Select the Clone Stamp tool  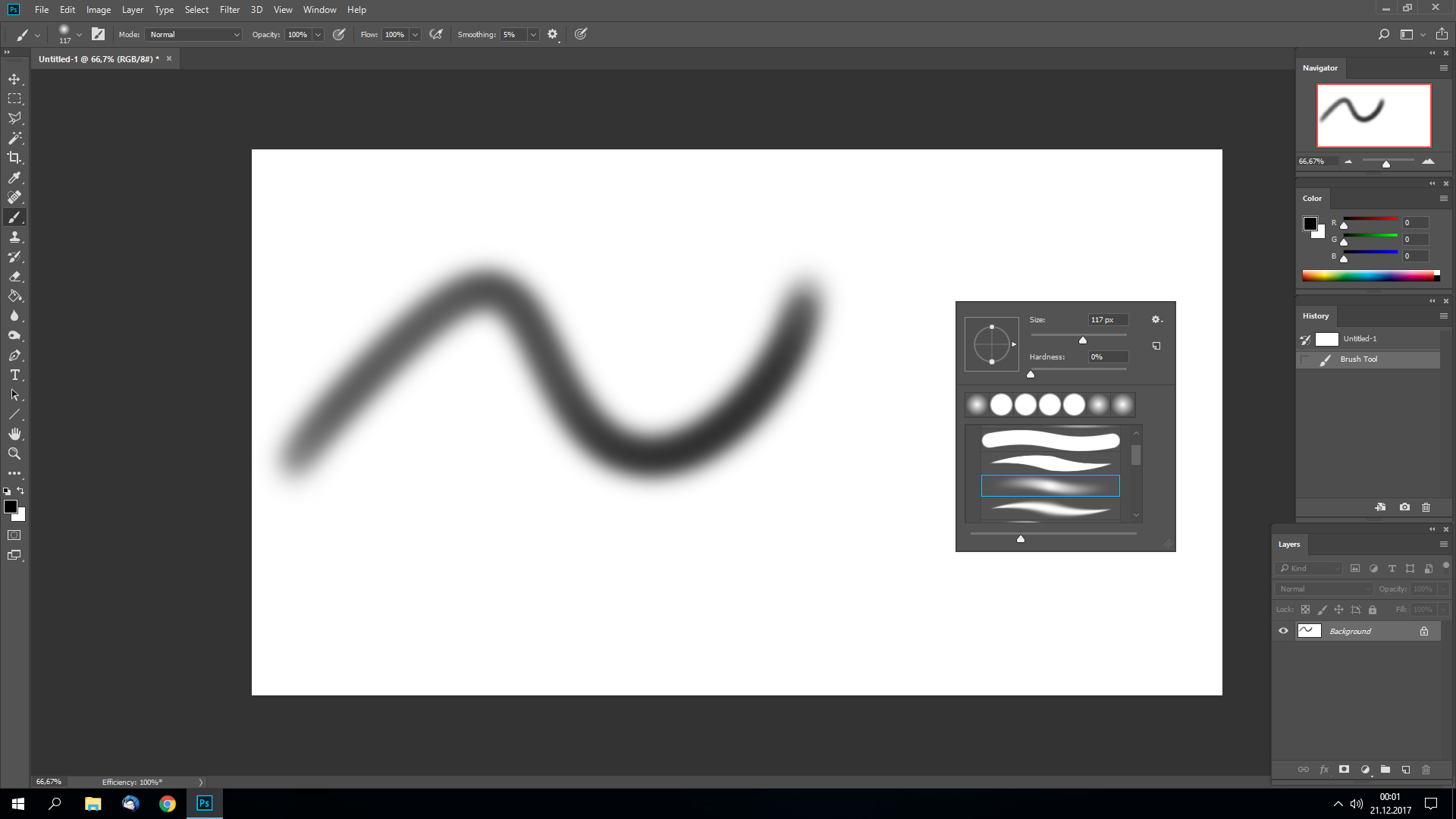coord(14,237)
